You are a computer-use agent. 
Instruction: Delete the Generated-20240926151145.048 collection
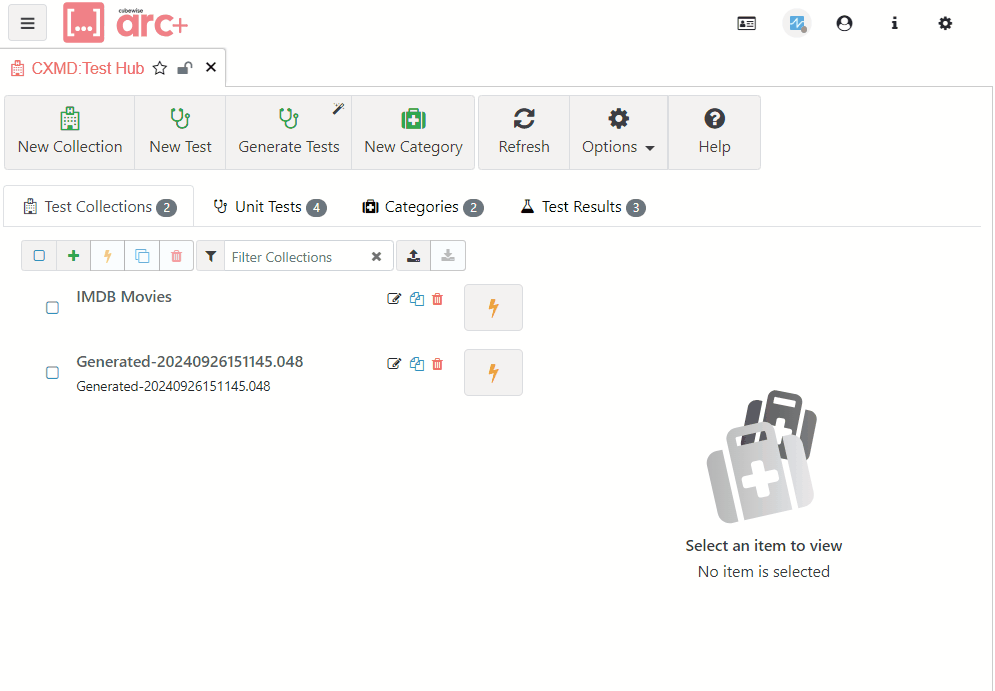point(437,364)
